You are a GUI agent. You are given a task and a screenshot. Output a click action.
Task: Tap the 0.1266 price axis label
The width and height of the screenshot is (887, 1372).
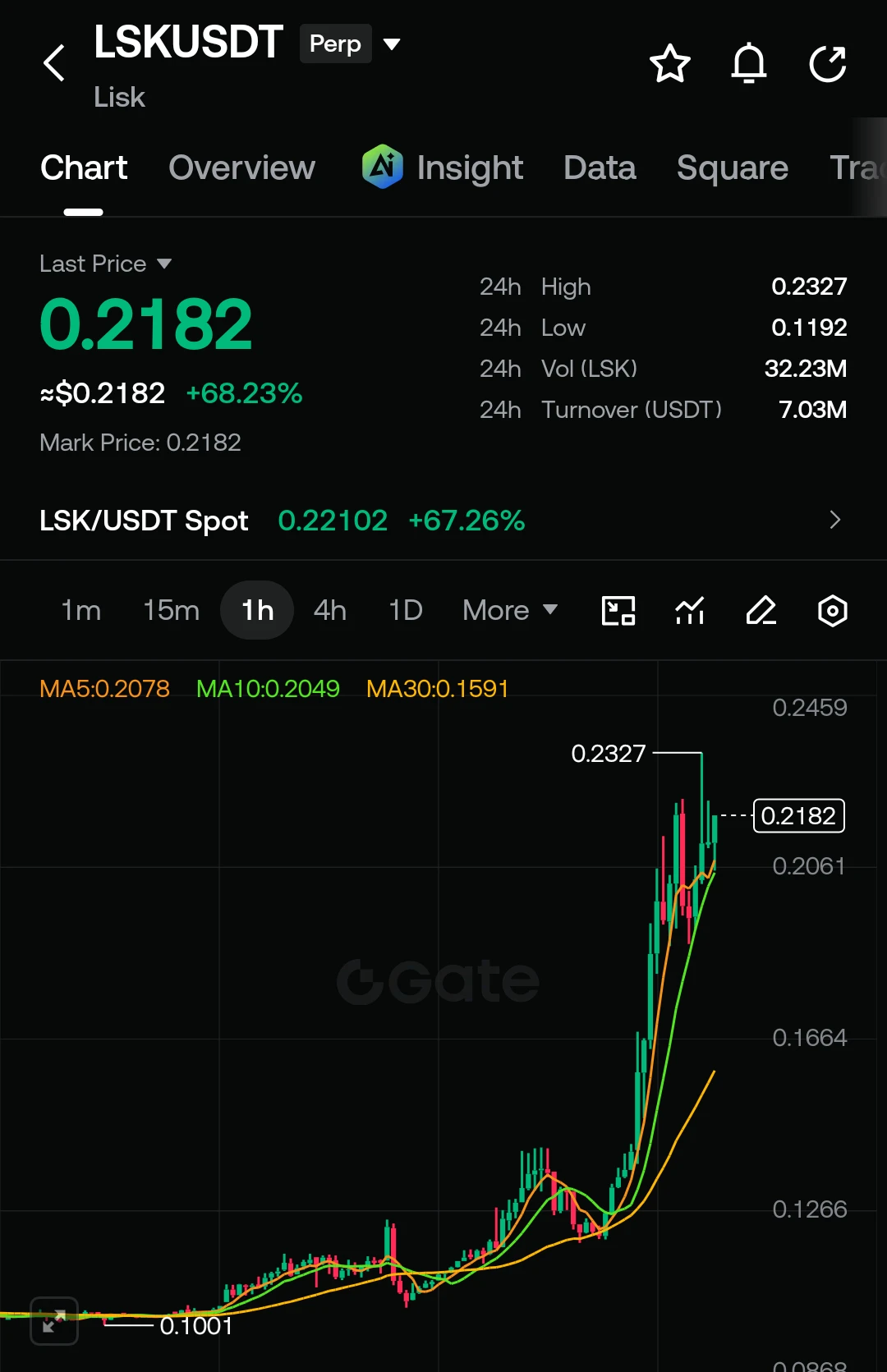tap(809, 1209)
